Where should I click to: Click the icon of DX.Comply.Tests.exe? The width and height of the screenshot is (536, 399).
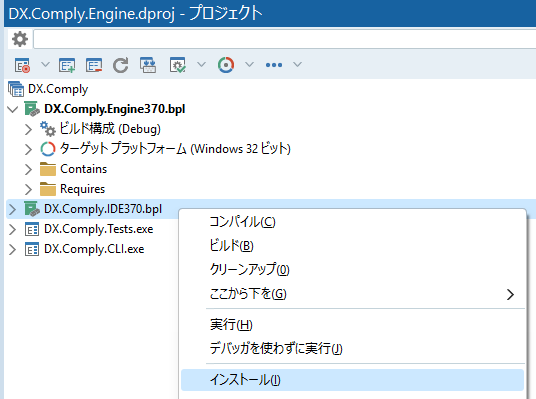32,229
